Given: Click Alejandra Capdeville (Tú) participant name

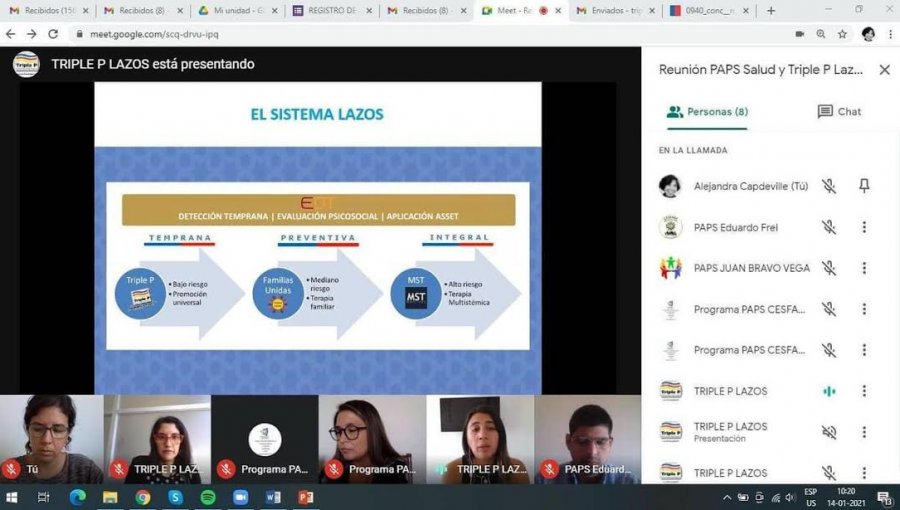Looking at the screenshot, I should [751, 186].
